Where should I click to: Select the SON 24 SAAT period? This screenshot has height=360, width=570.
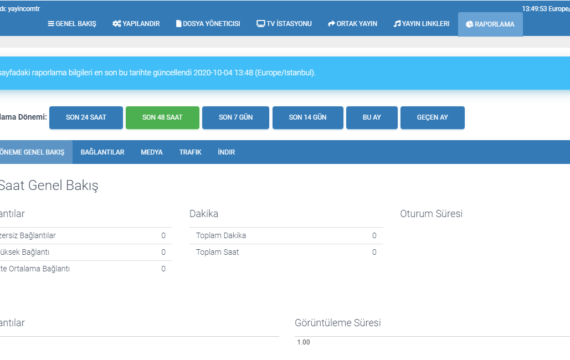click(86, 117)
